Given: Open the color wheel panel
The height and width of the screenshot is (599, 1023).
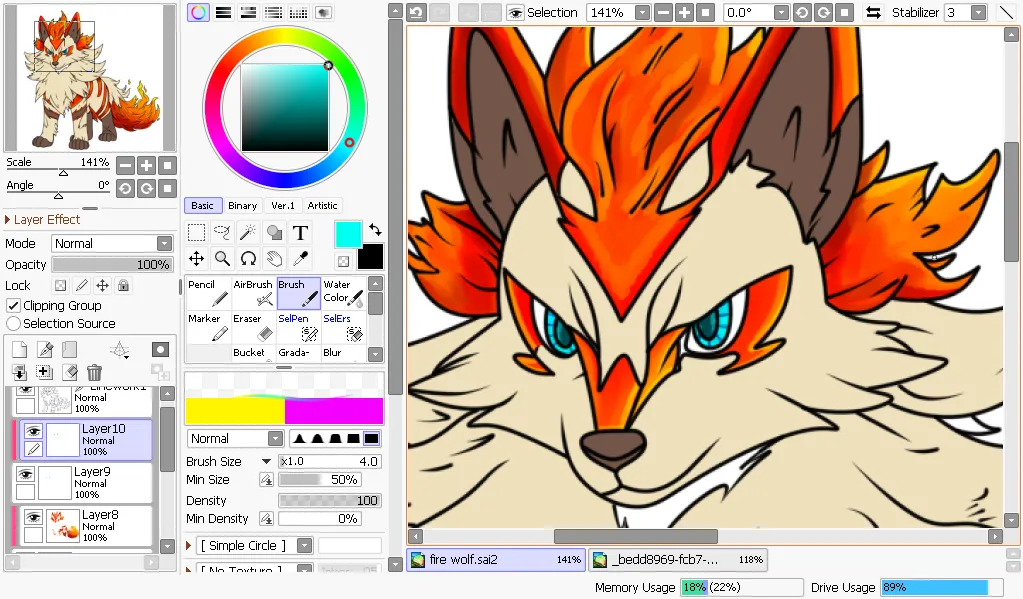Looking at the screenshot, I should click(198, 12).
